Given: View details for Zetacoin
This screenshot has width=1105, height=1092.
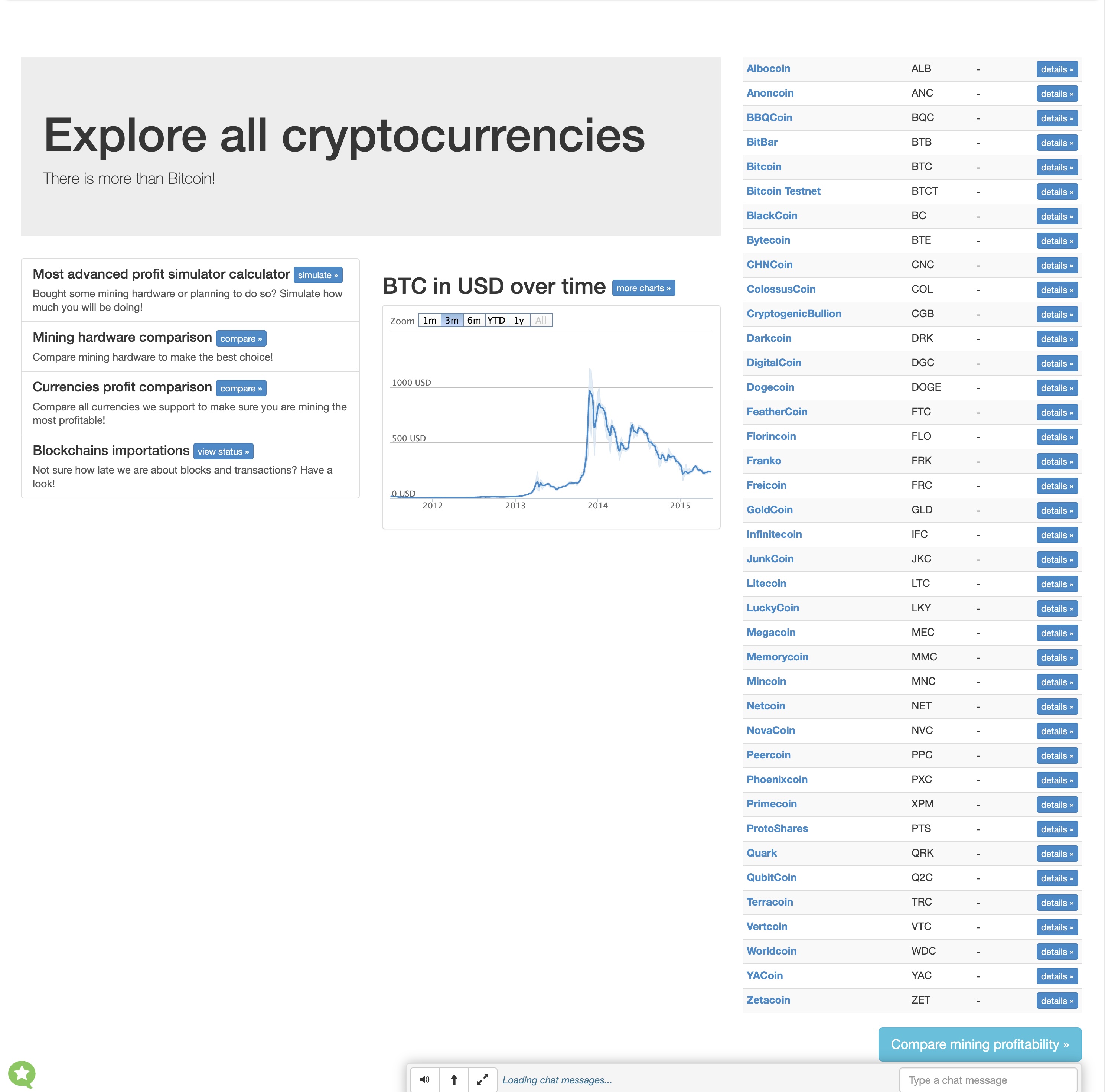Looking at the screenshot, I should [1056, 1001].
